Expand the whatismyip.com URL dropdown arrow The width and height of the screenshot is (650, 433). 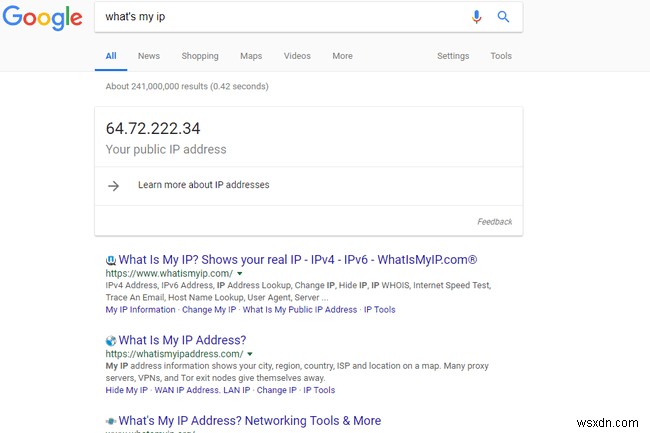pyautogui.click(x=241, y=273)
